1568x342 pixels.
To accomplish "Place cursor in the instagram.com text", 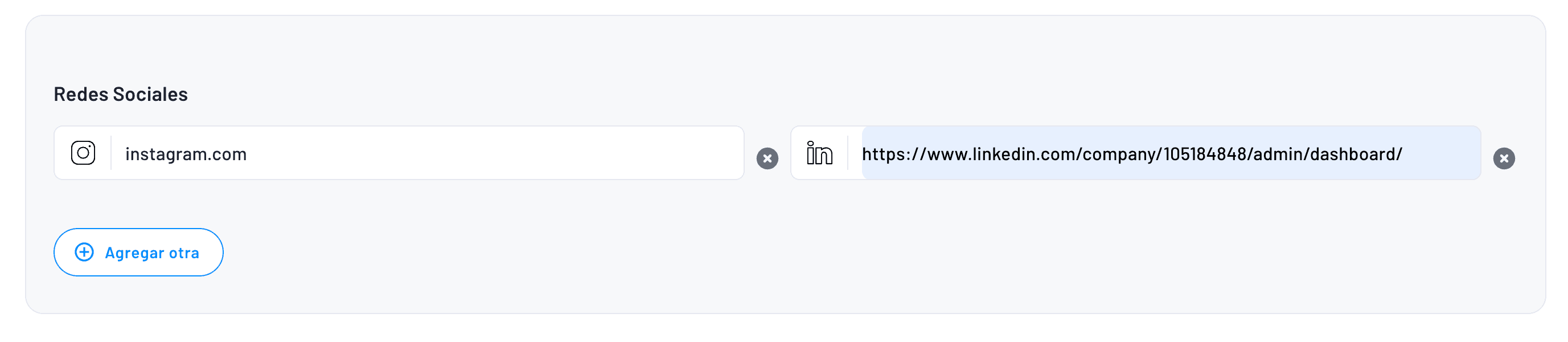I will point(186,154).
